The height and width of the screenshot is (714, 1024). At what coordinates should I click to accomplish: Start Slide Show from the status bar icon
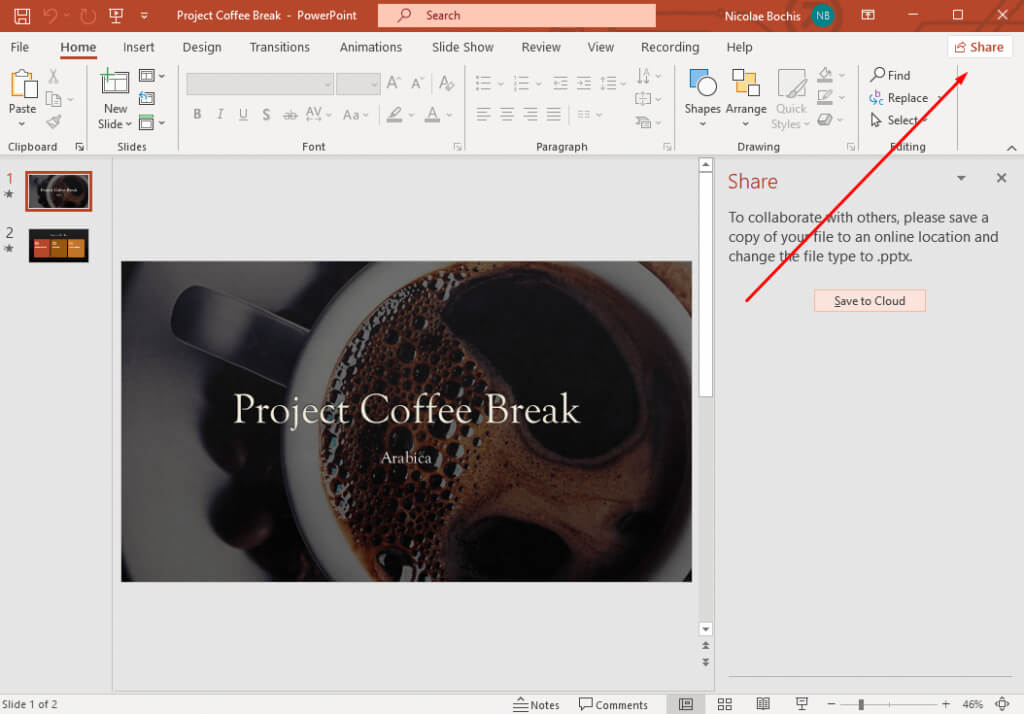(x=801, y=704)
